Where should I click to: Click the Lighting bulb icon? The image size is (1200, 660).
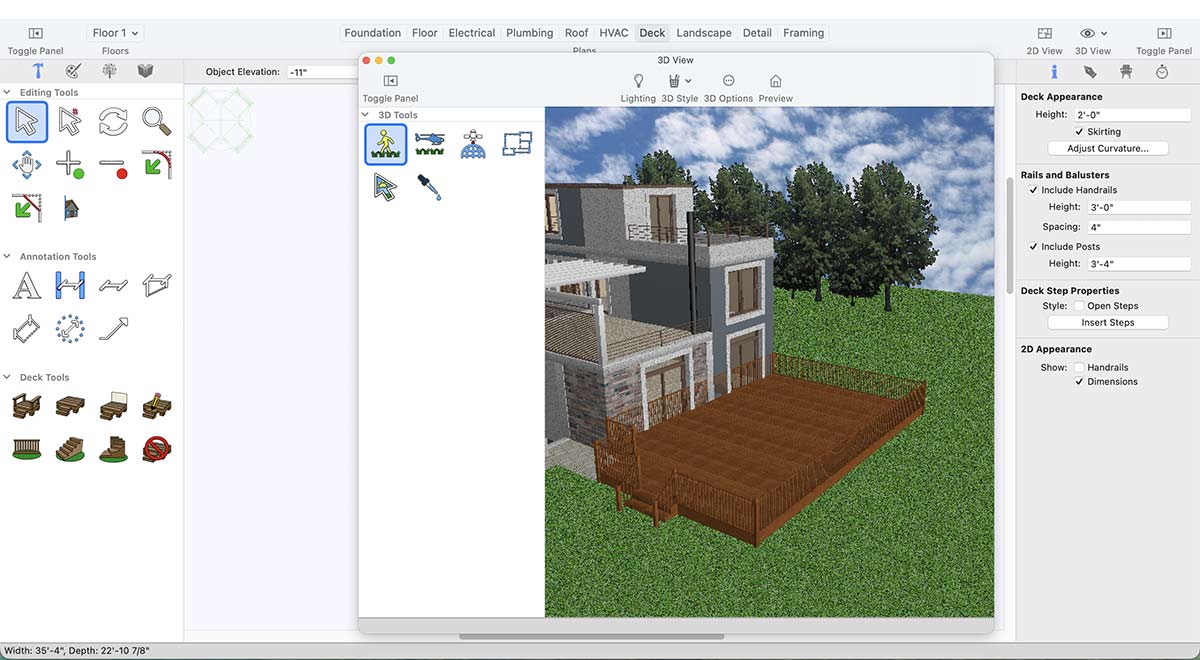click(638, 81)
